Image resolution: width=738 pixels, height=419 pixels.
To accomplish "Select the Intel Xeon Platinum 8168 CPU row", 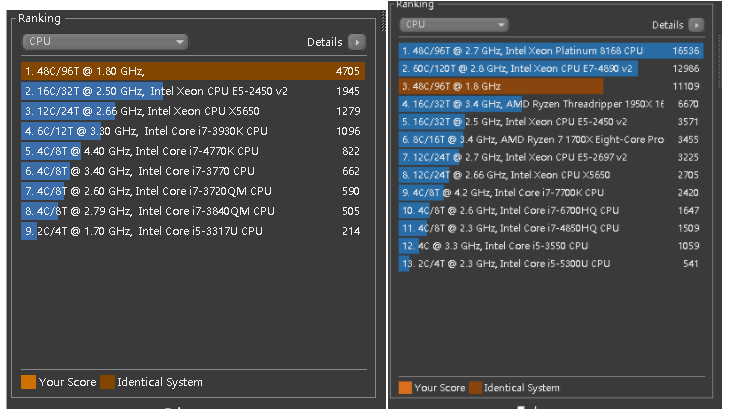I will [x=551, y=51].
